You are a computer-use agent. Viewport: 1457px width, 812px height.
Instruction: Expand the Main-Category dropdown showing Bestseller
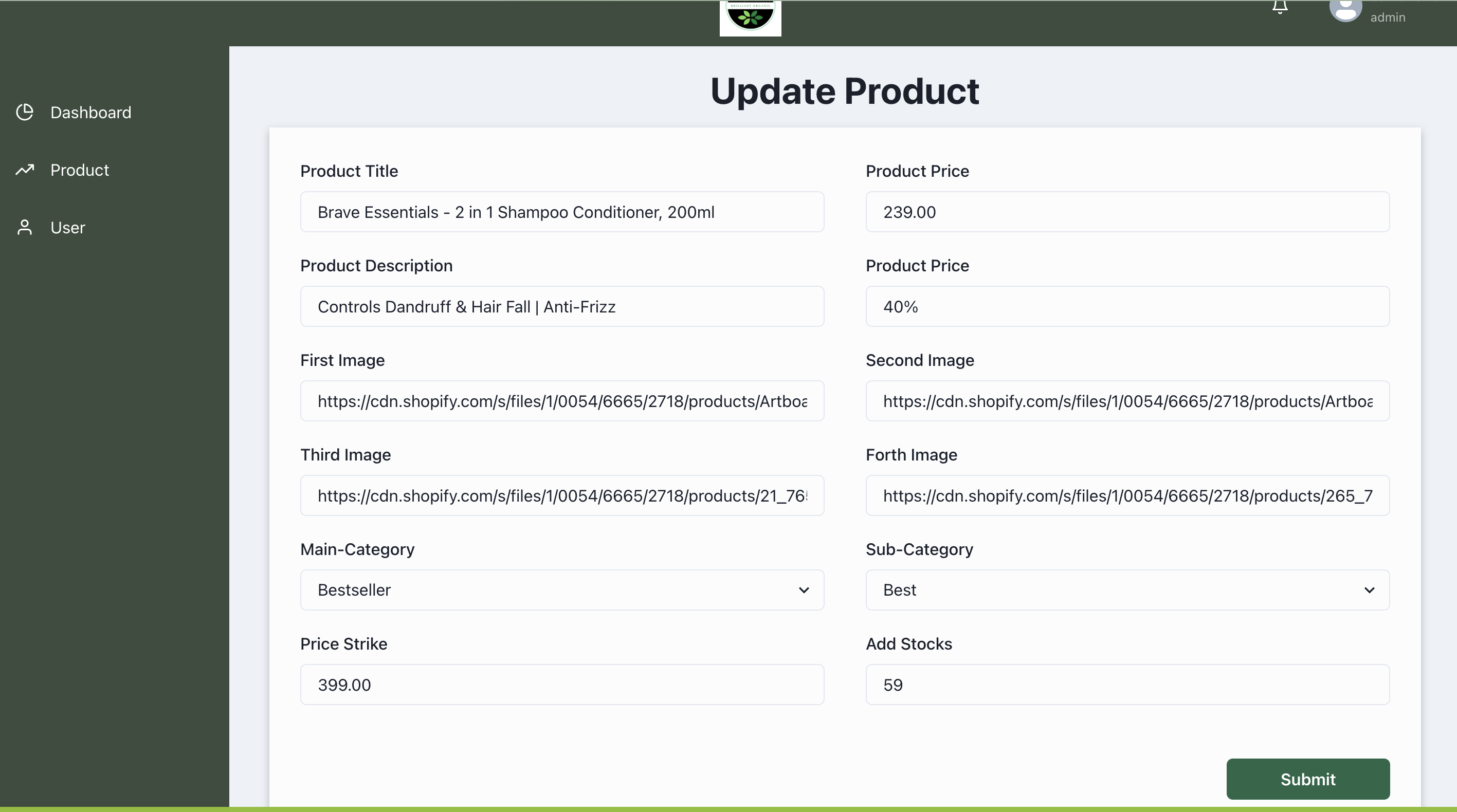[x=561, y=590]
